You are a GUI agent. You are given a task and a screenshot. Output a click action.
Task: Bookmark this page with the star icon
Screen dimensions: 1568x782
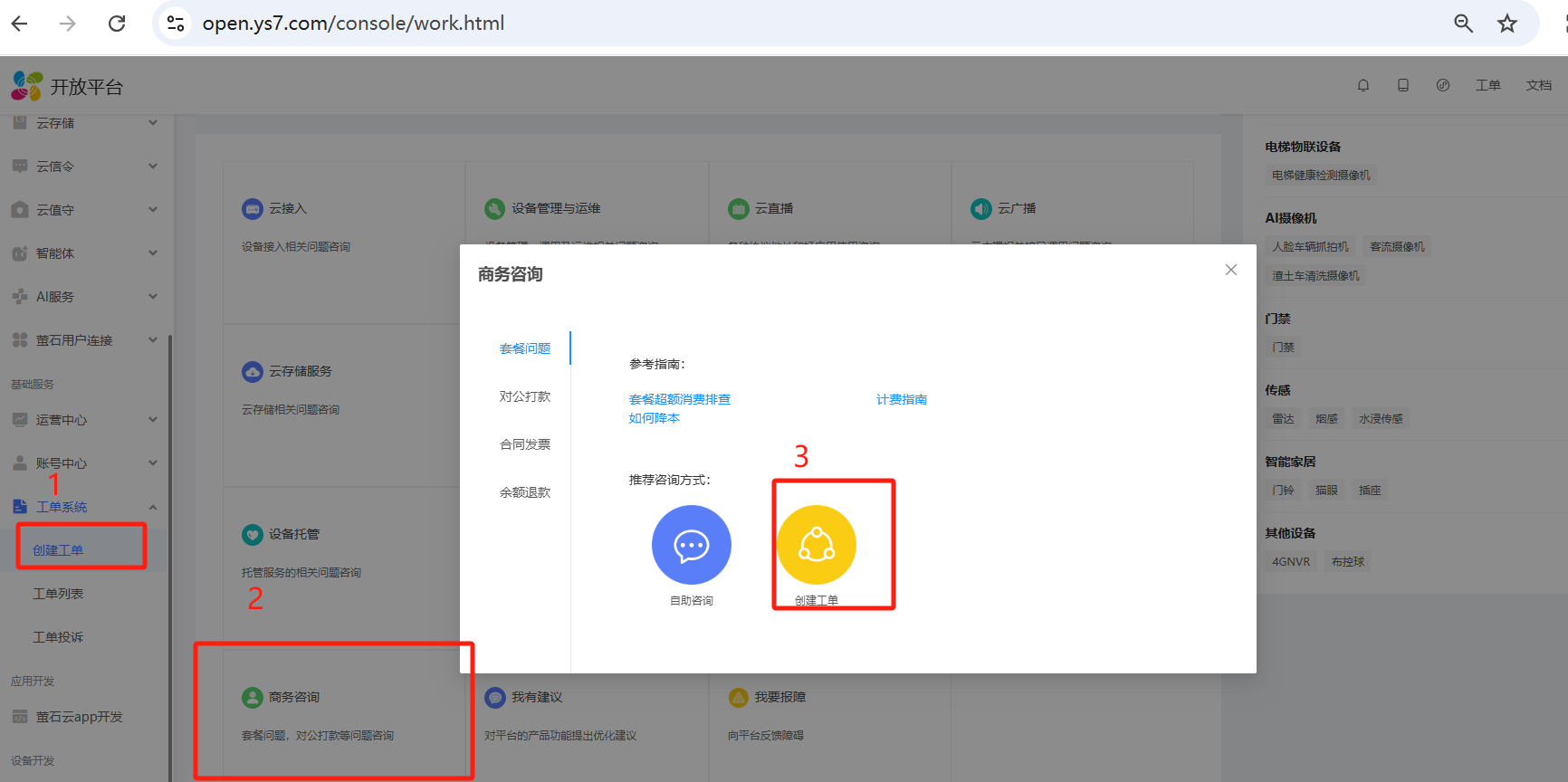coord(1506,24)
